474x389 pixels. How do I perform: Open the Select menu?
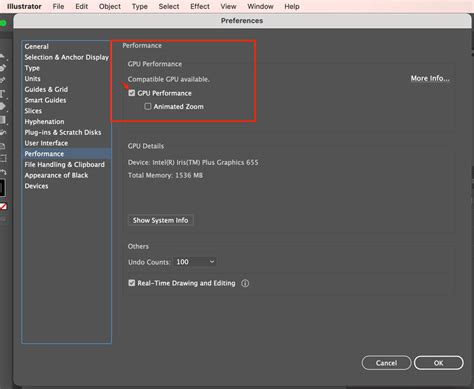tap(169, 6)
